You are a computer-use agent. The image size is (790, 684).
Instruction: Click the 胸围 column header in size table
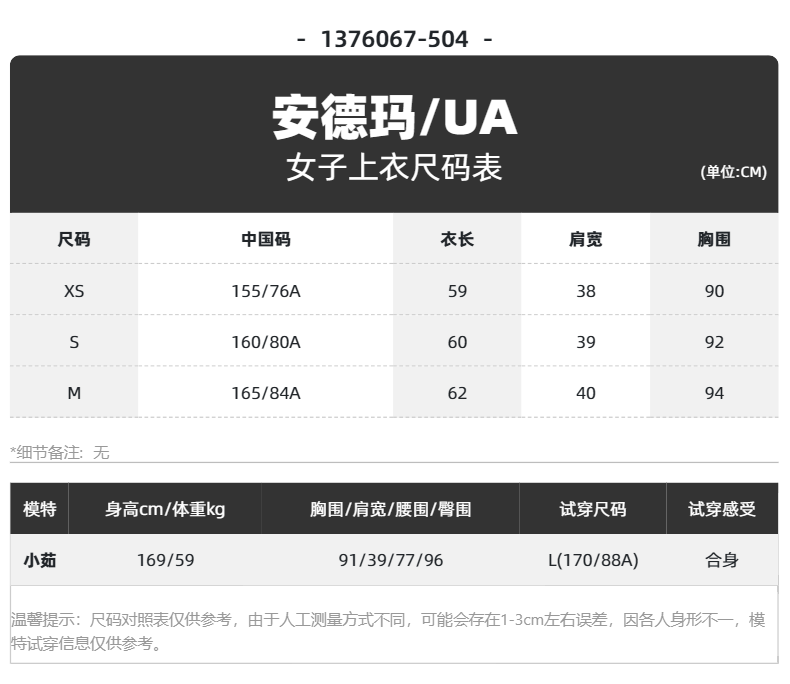tap(714, 239)
